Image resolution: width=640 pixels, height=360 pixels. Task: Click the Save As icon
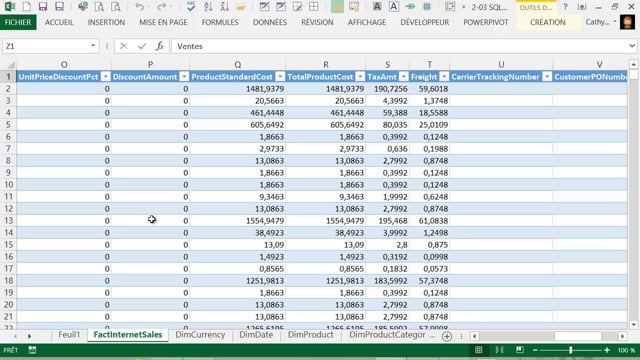(60, 7)
